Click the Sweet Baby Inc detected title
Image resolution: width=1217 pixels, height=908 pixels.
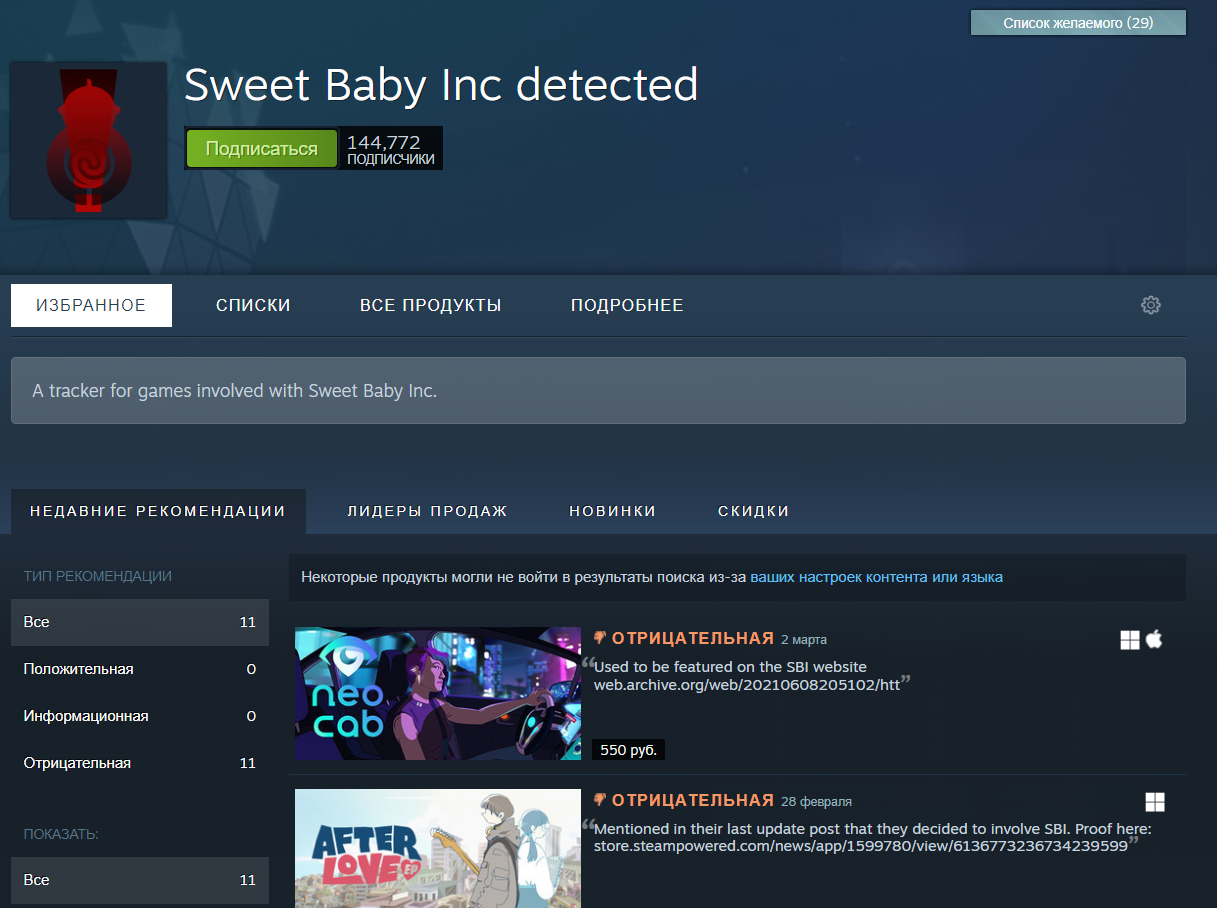441,85
